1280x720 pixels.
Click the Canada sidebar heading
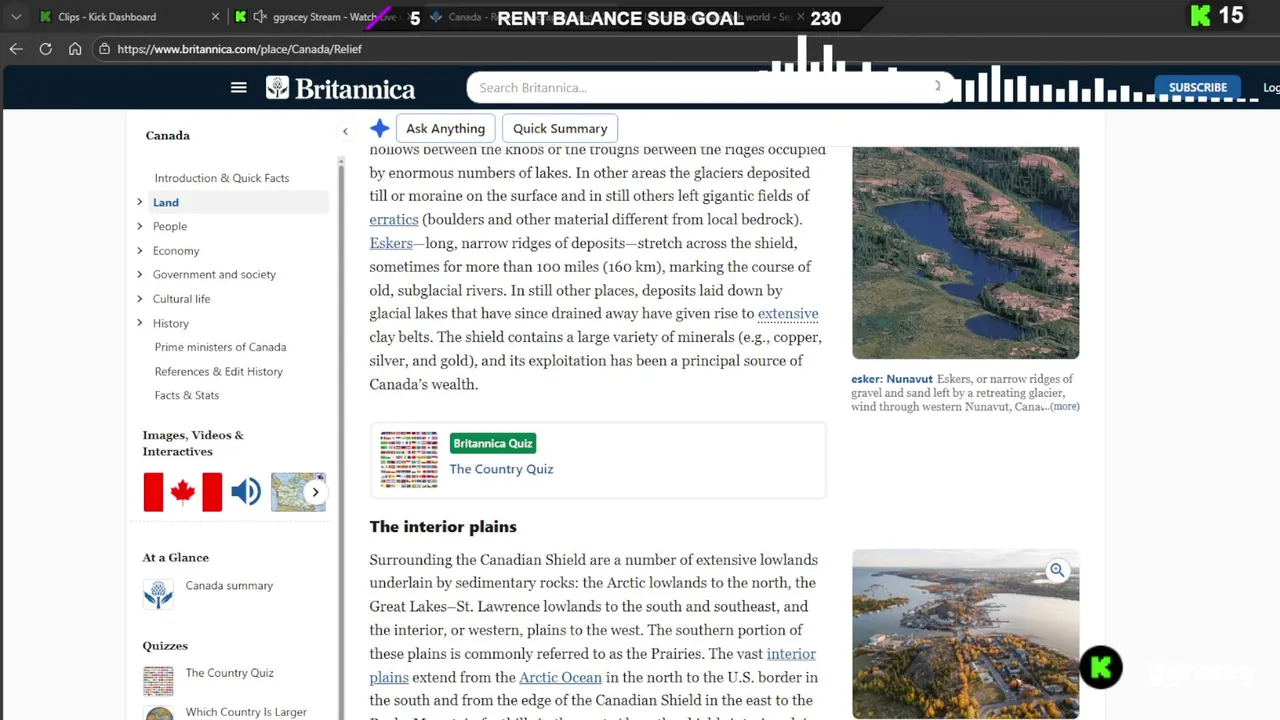(x=167, y=135)
